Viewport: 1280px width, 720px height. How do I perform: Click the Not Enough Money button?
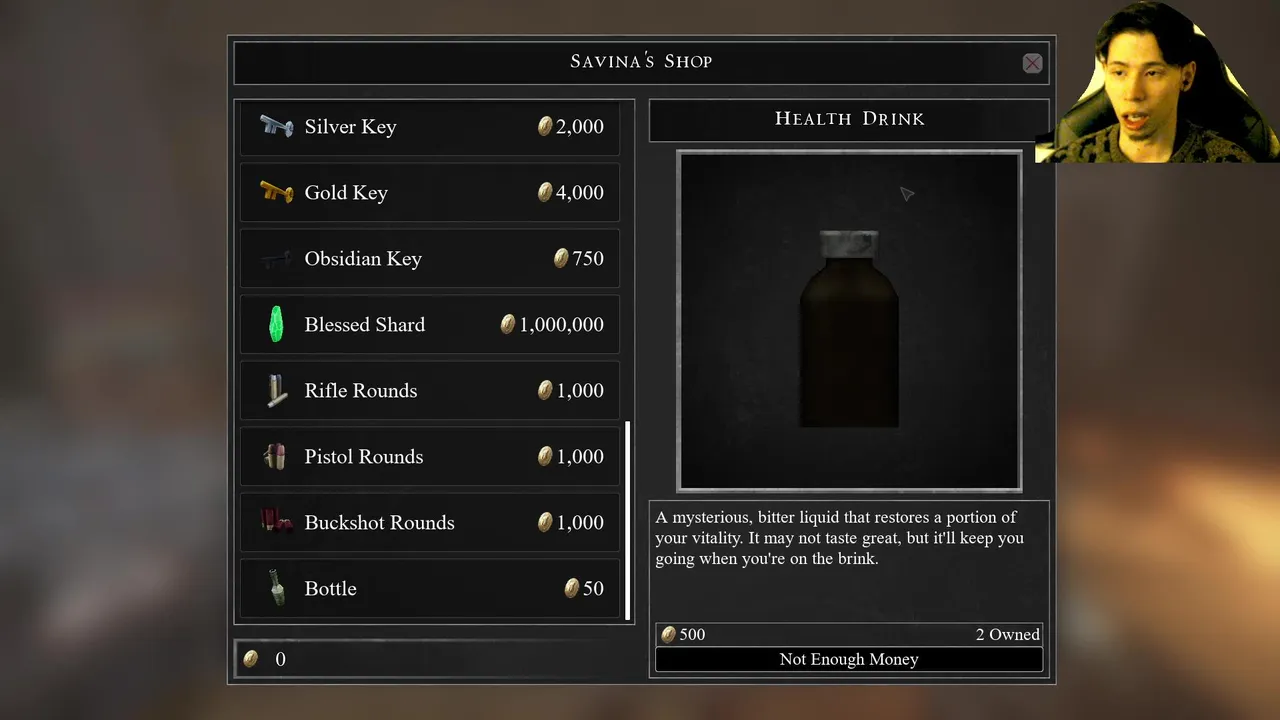pos(849,659)
